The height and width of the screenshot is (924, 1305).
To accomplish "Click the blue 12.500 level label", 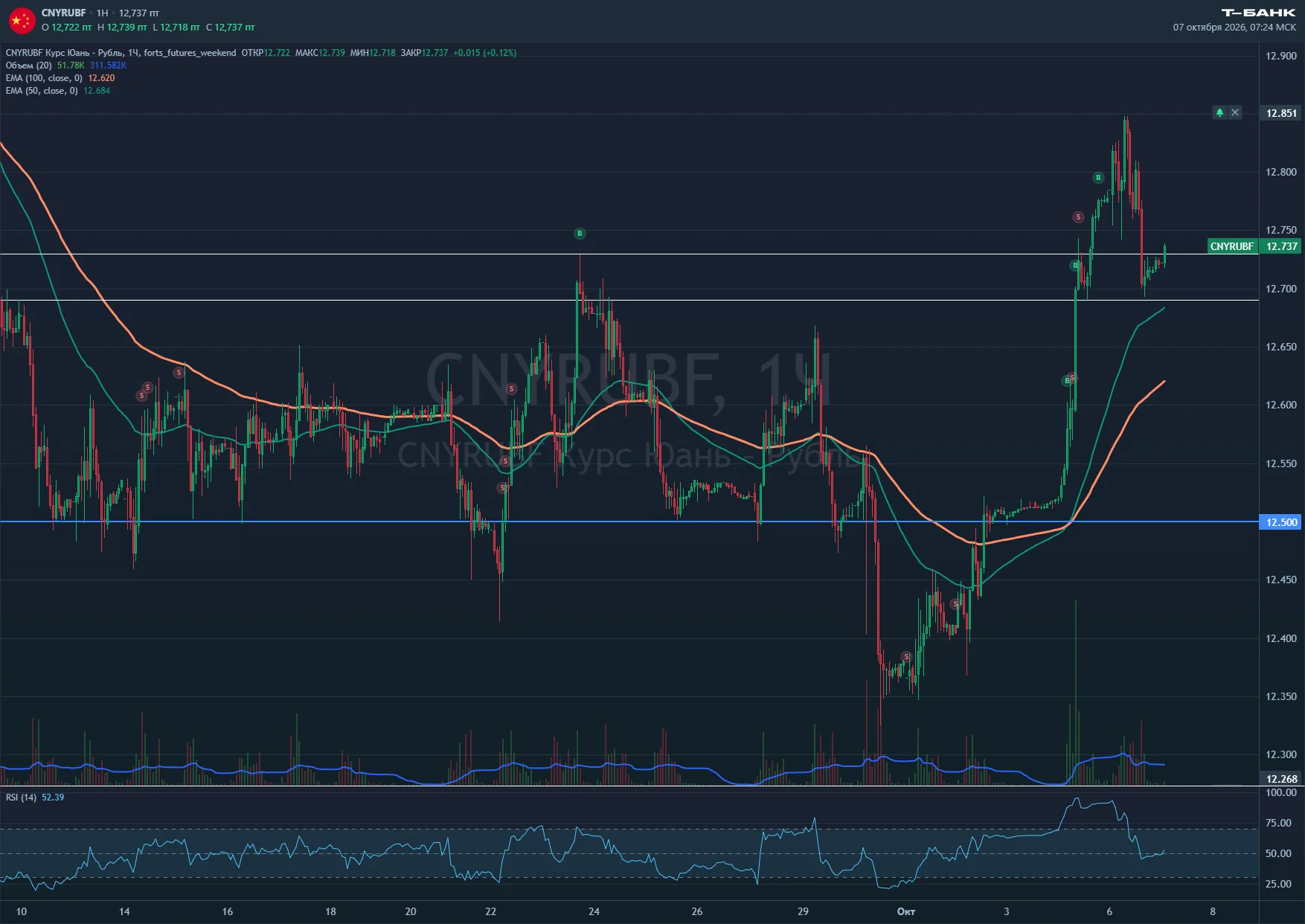I will pos(1281,522).
